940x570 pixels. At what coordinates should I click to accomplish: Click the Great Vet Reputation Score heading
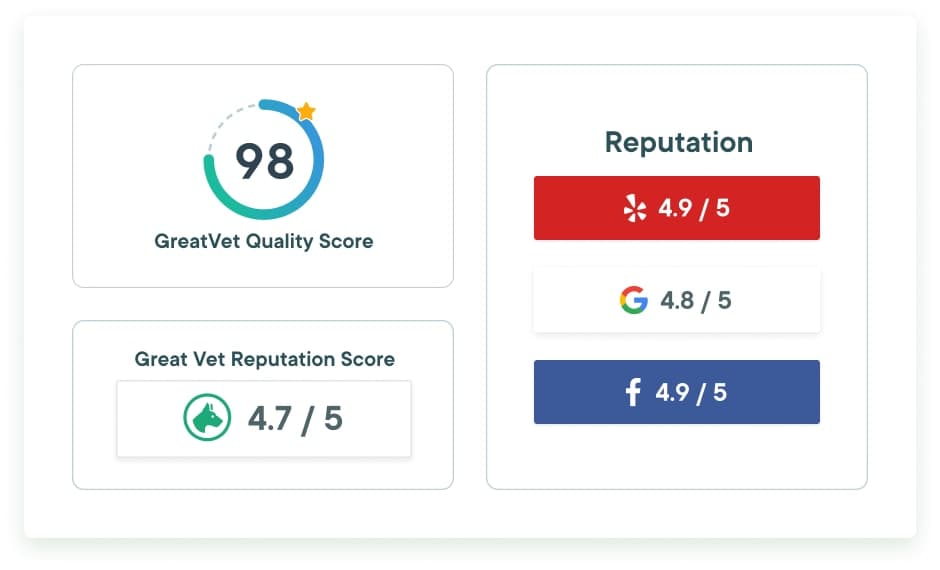(x=264, y=359)
